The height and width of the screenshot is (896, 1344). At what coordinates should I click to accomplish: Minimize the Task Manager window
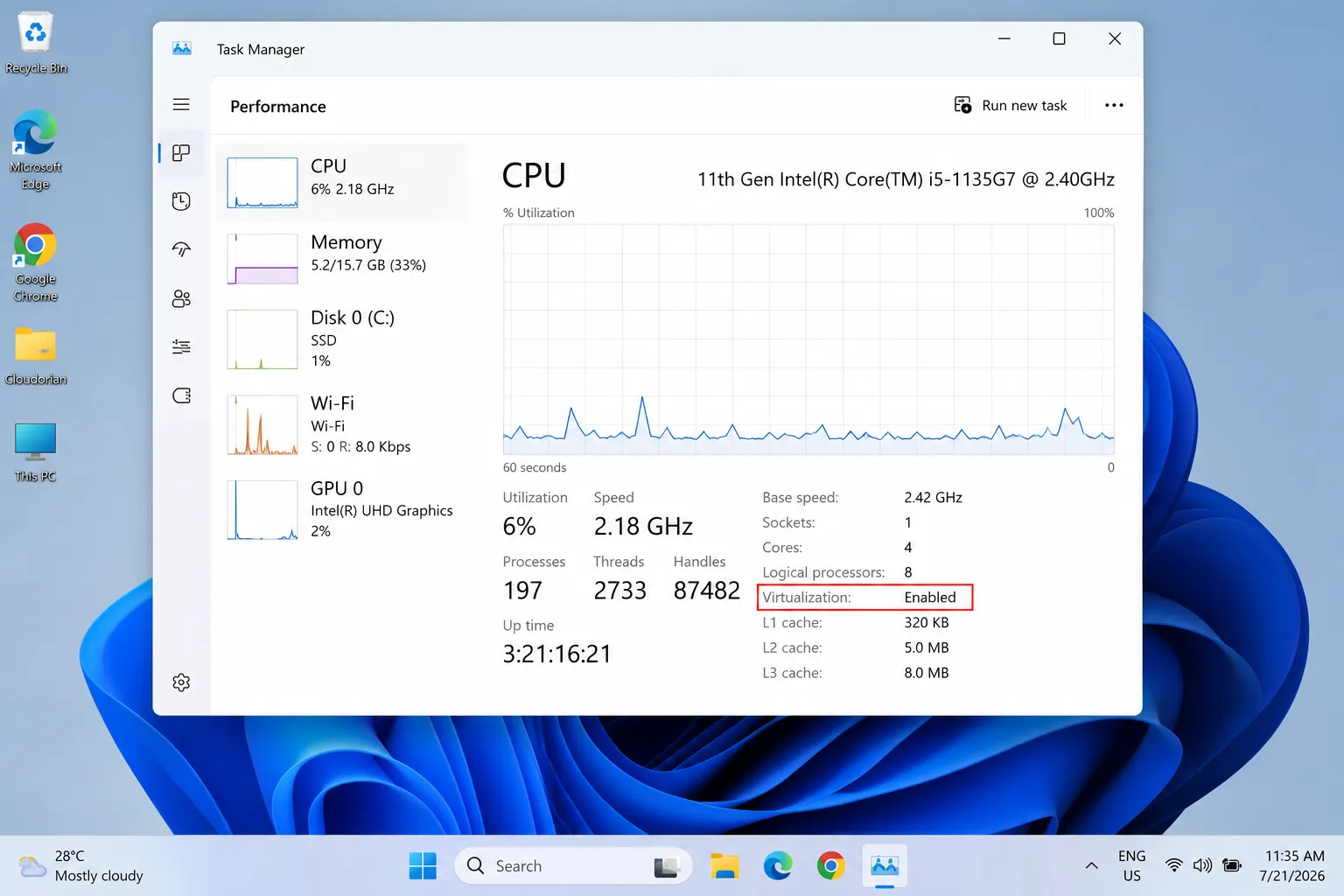point(1004,38)
